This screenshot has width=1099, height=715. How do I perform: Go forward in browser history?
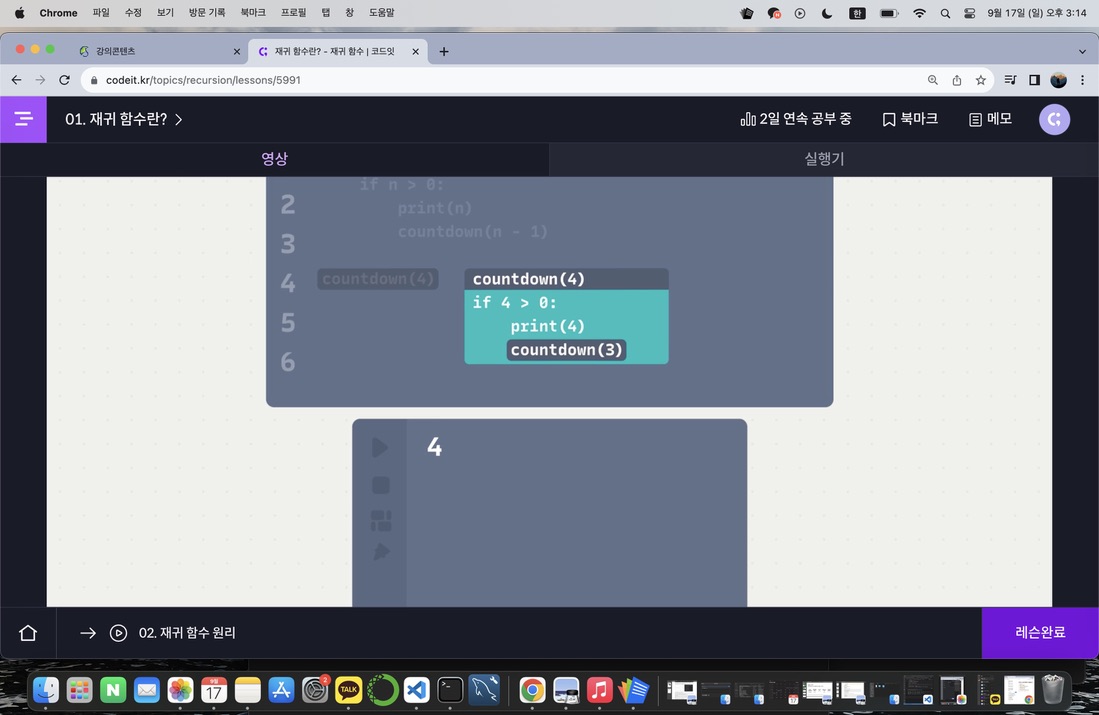click(41, 80)
